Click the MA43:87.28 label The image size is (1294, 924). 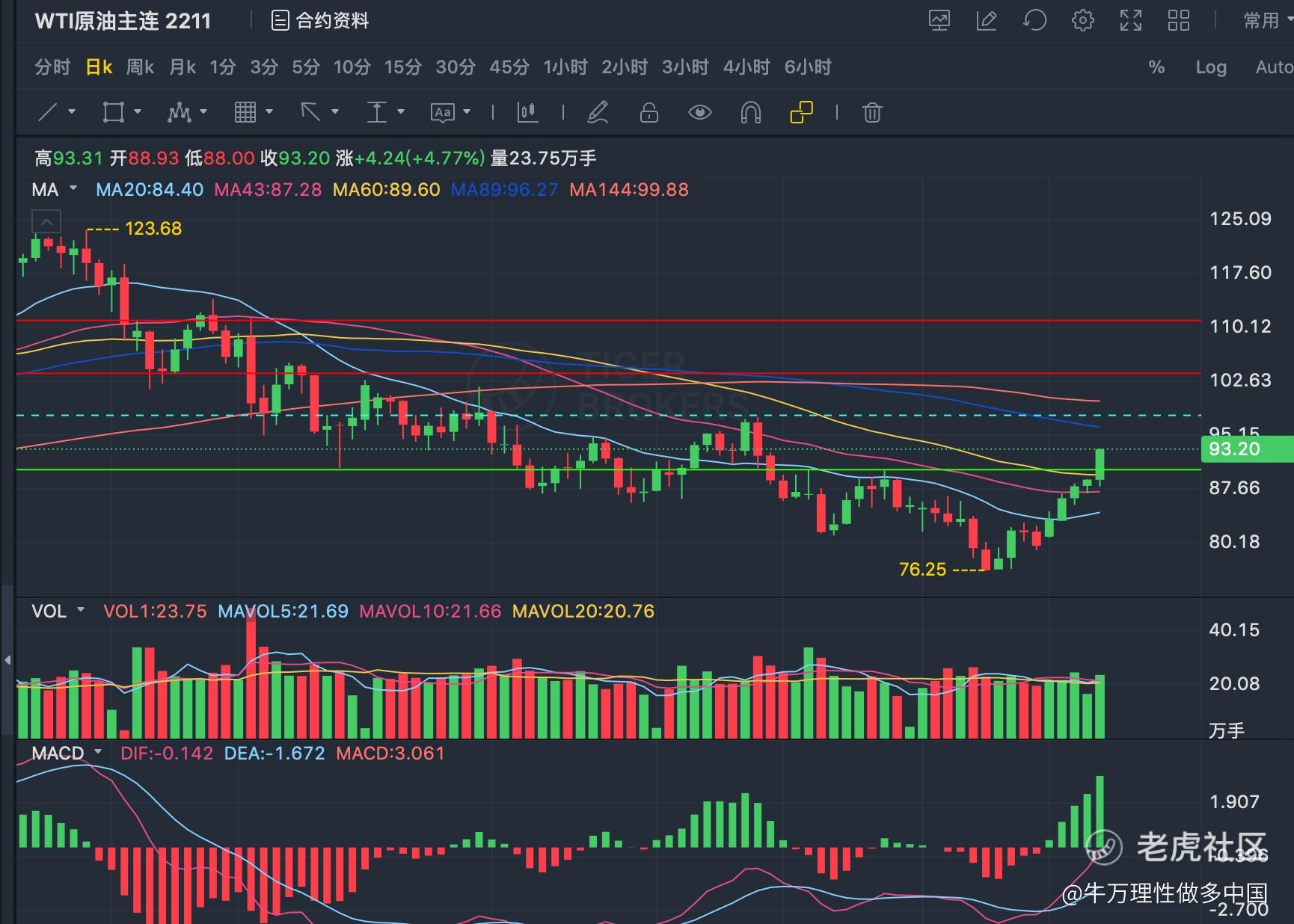[268, 190]
